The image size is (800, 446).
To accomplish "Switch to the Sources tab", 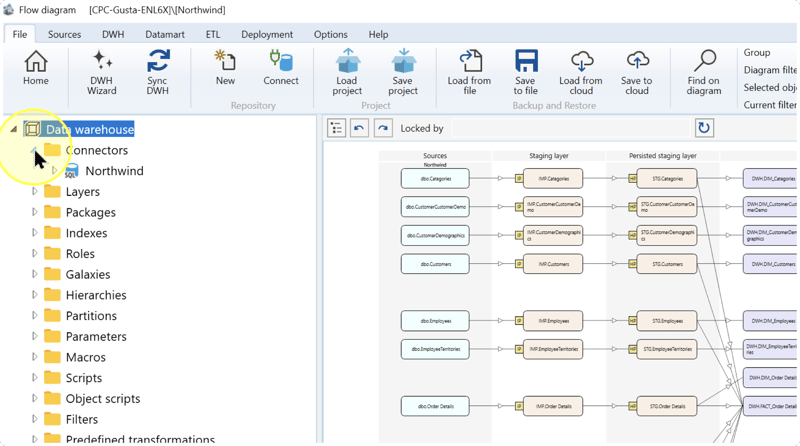I will click(x=64, y=34).
